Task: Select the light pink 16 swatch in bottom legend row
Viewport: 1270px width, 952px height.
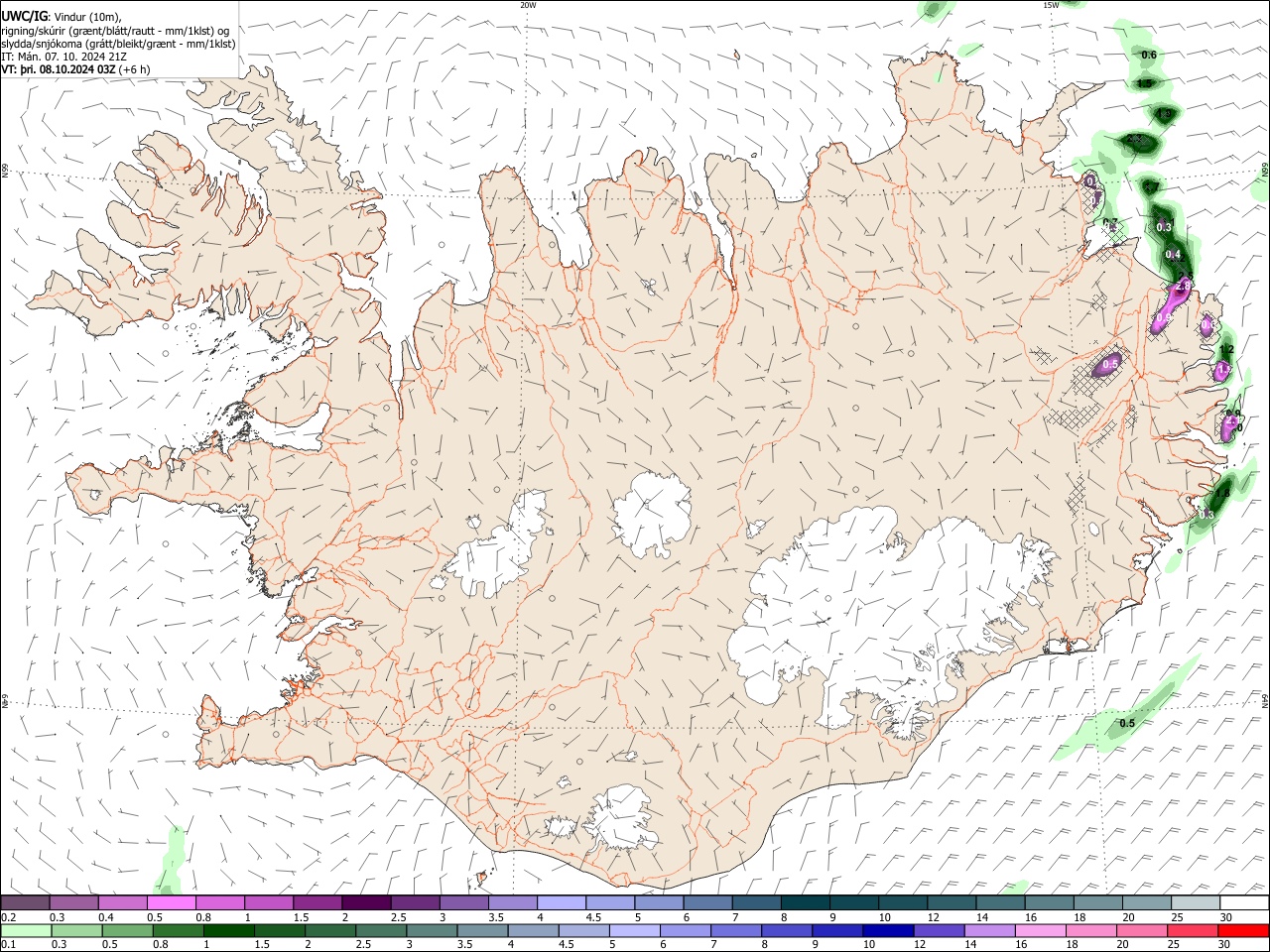Action: [1039, 931]
